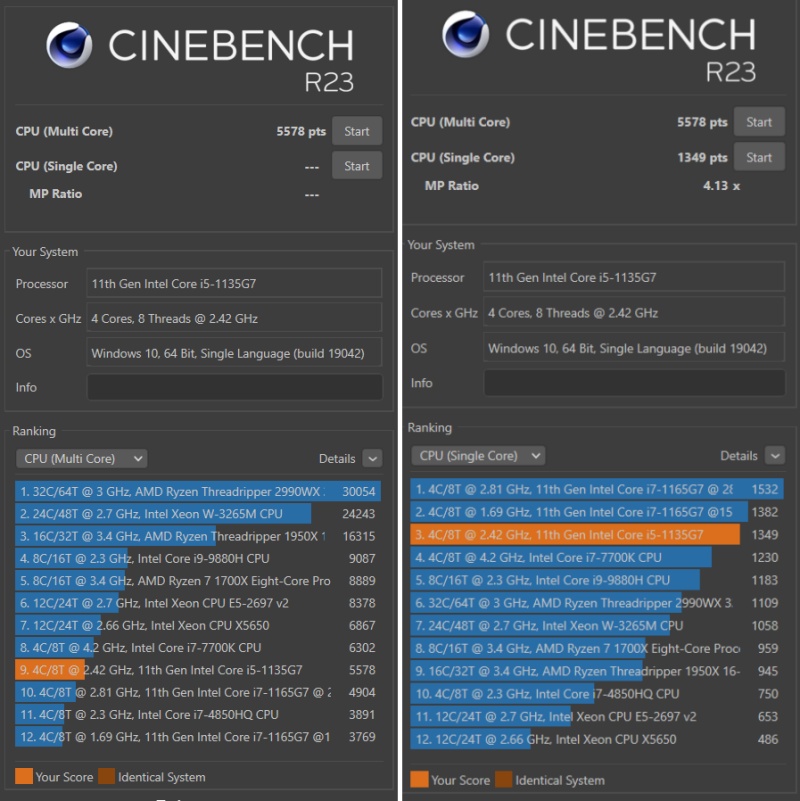Start Multi Core test in right Cinebench window

click(759, 122)
